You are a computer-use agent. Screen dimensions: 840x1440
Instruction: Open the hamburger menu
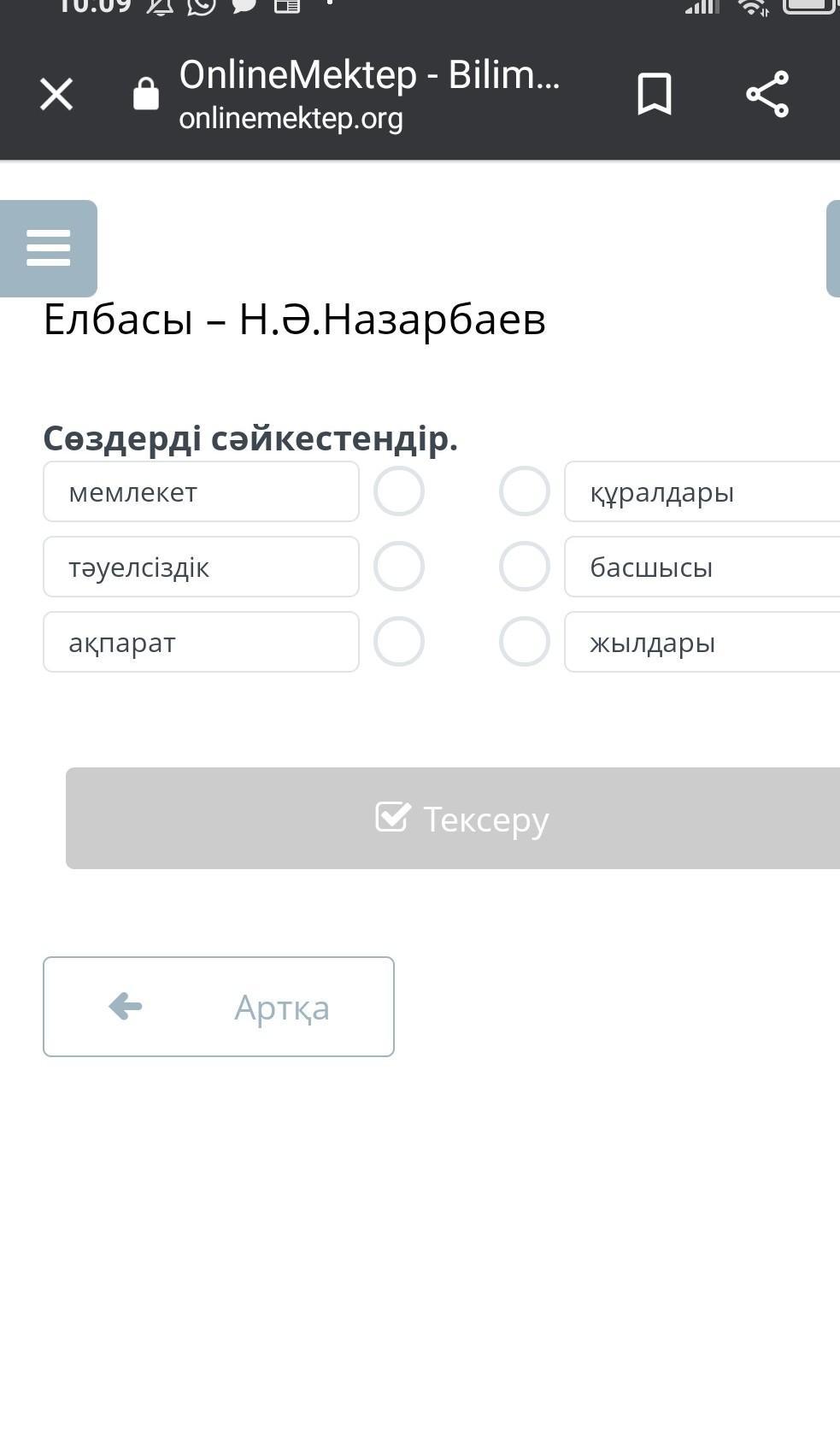click(49, 248)
